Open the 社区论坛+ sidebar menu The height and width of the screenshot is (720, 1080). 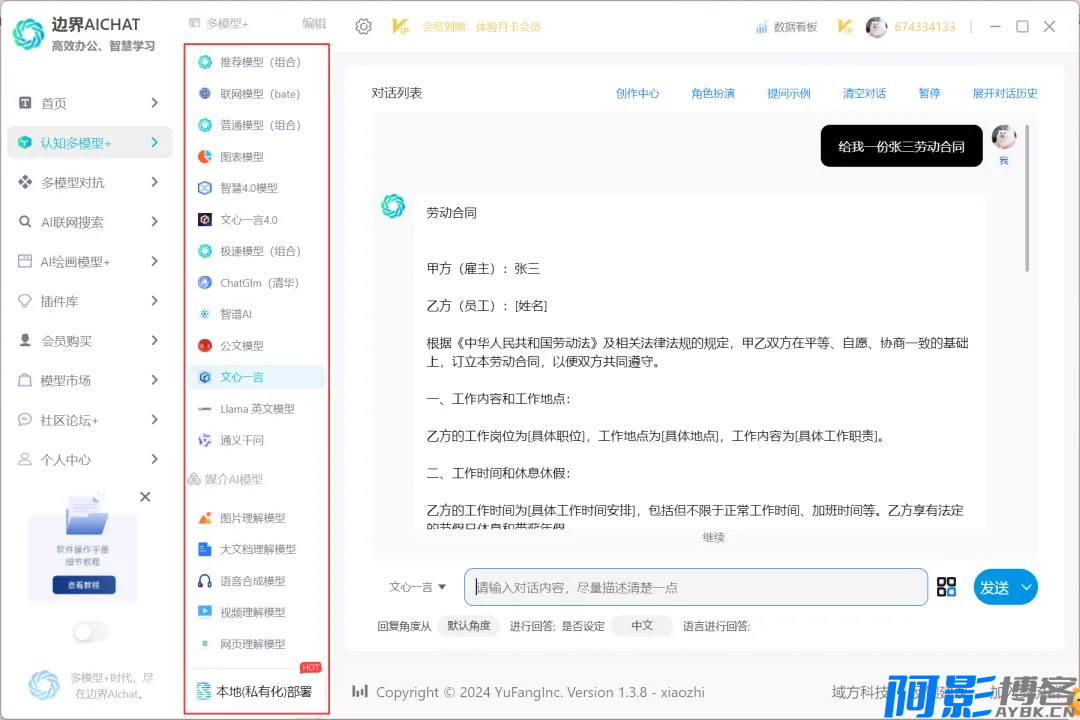90,420
